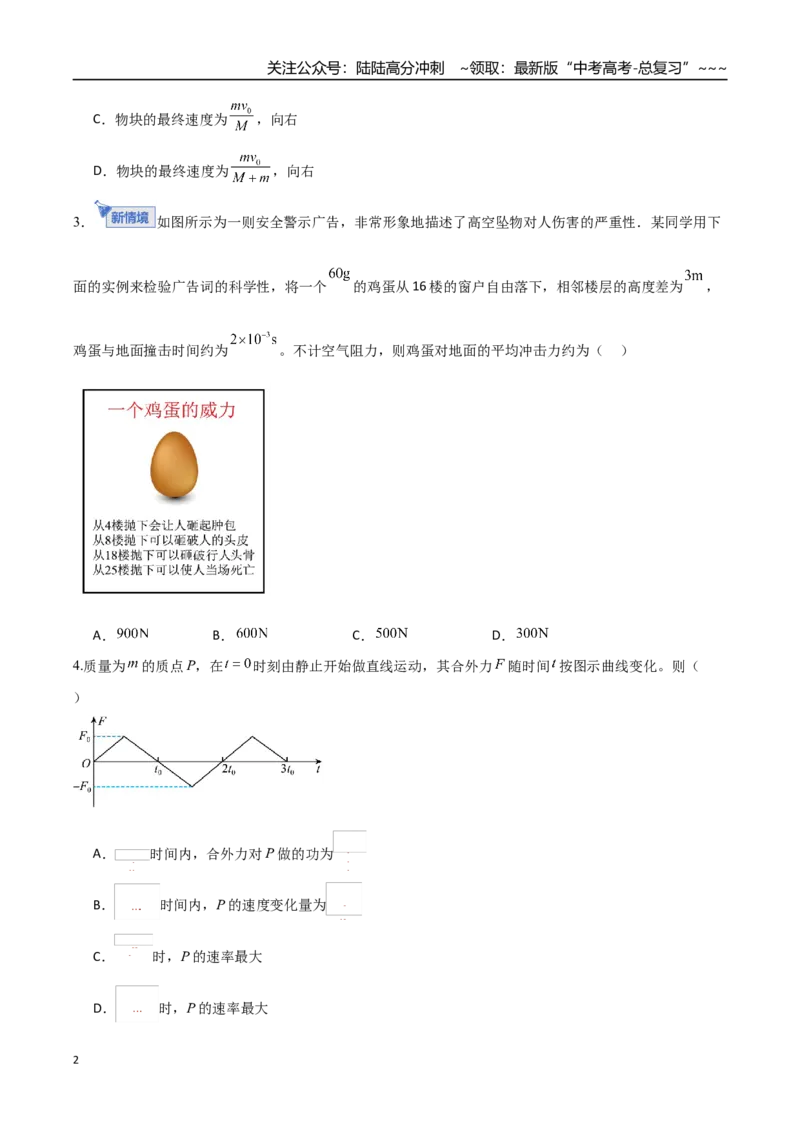The width and height of the screenshot is (800, 1132).
Task: Click the question number 3.
Action: pyautogui.click(x=78, y=222)
